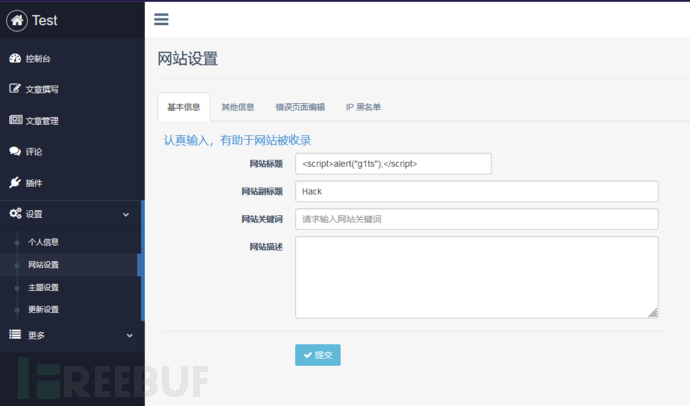The image size is (690, 406).
Task: Click the home icon beside Test
Action: [17, 20]
